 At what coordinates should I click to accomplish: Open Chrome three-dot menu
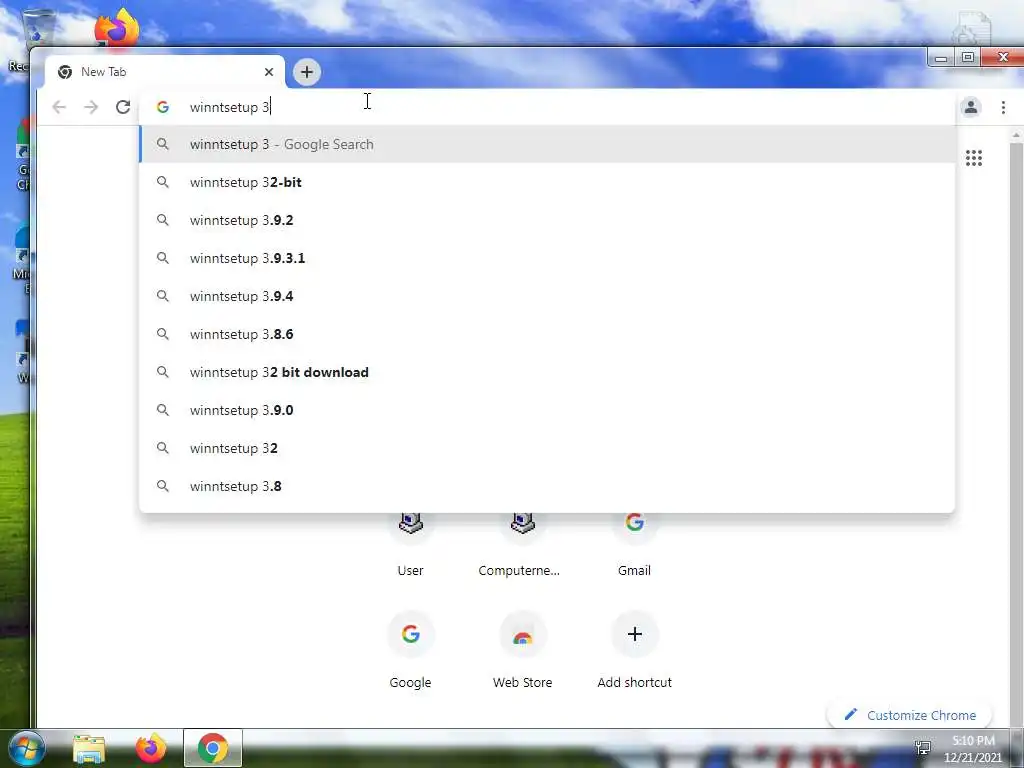pyautogui.click(x=1003, y=107)
